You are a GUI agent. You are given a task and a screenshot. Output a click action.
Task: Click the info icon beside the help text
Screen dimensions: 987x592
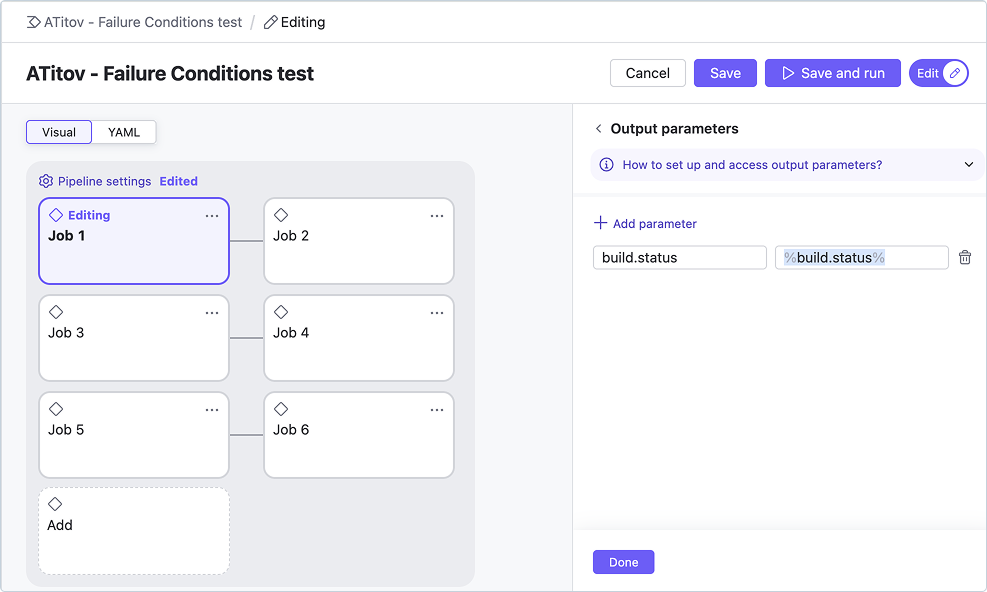pyautogui.click(x=606, y=165)
